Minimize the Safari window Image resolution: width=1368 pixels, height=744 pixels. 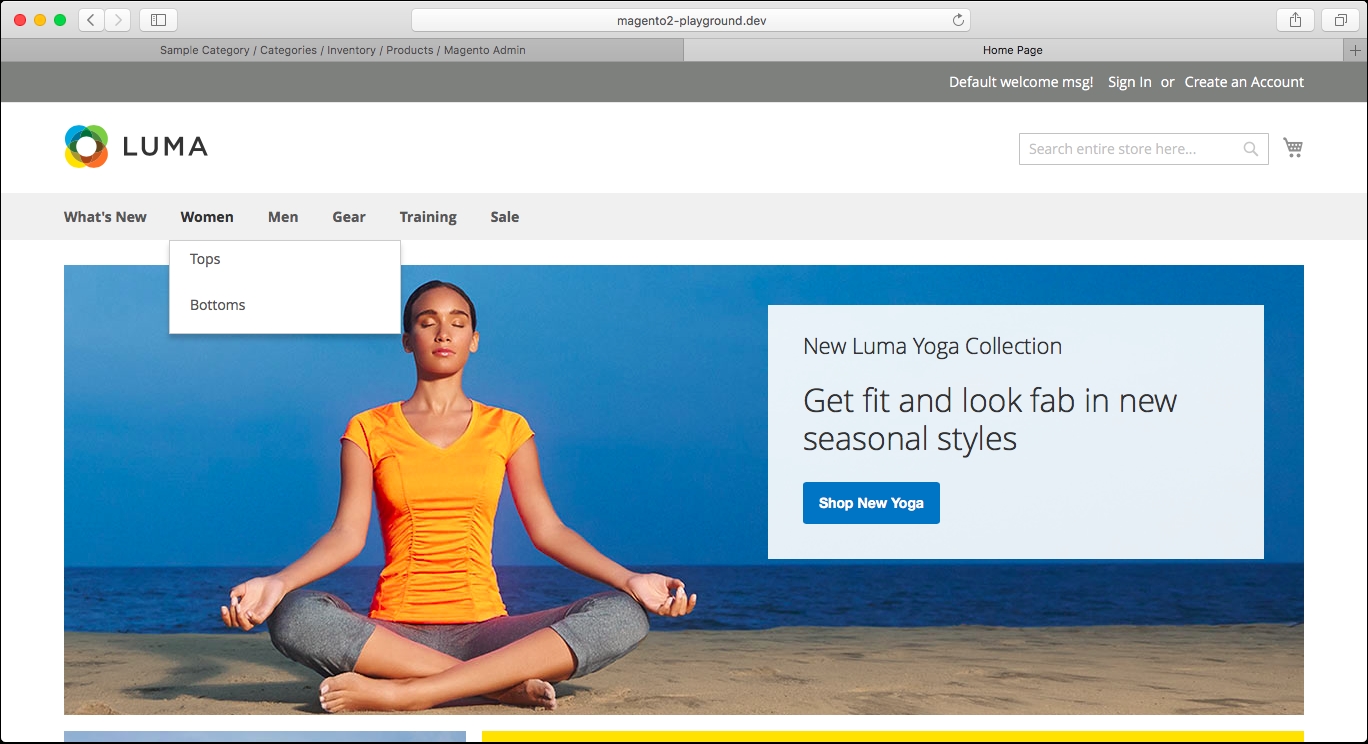40,20
